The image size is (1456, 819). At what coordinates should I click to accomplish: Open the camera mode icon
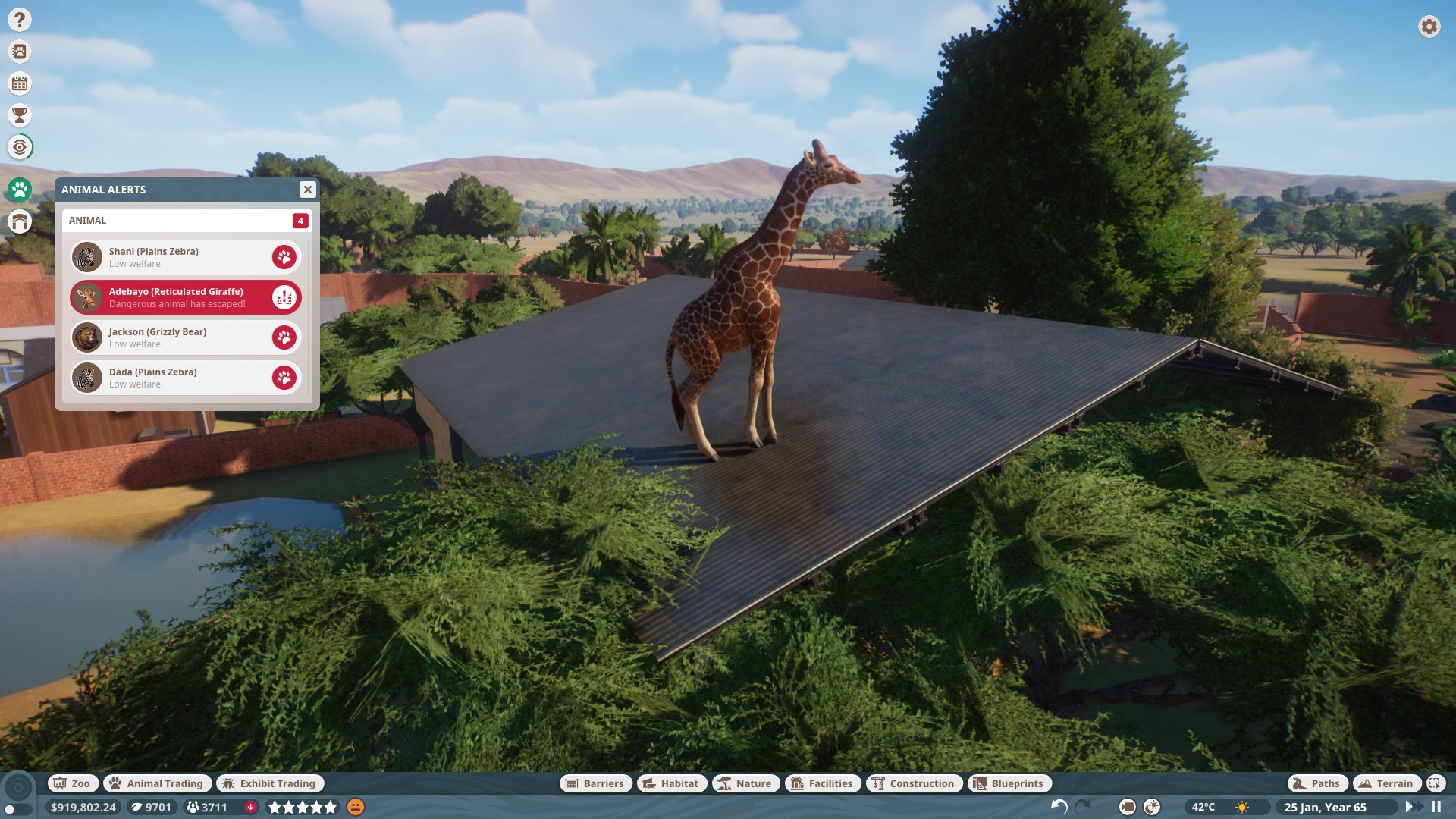coord(1128,807)
